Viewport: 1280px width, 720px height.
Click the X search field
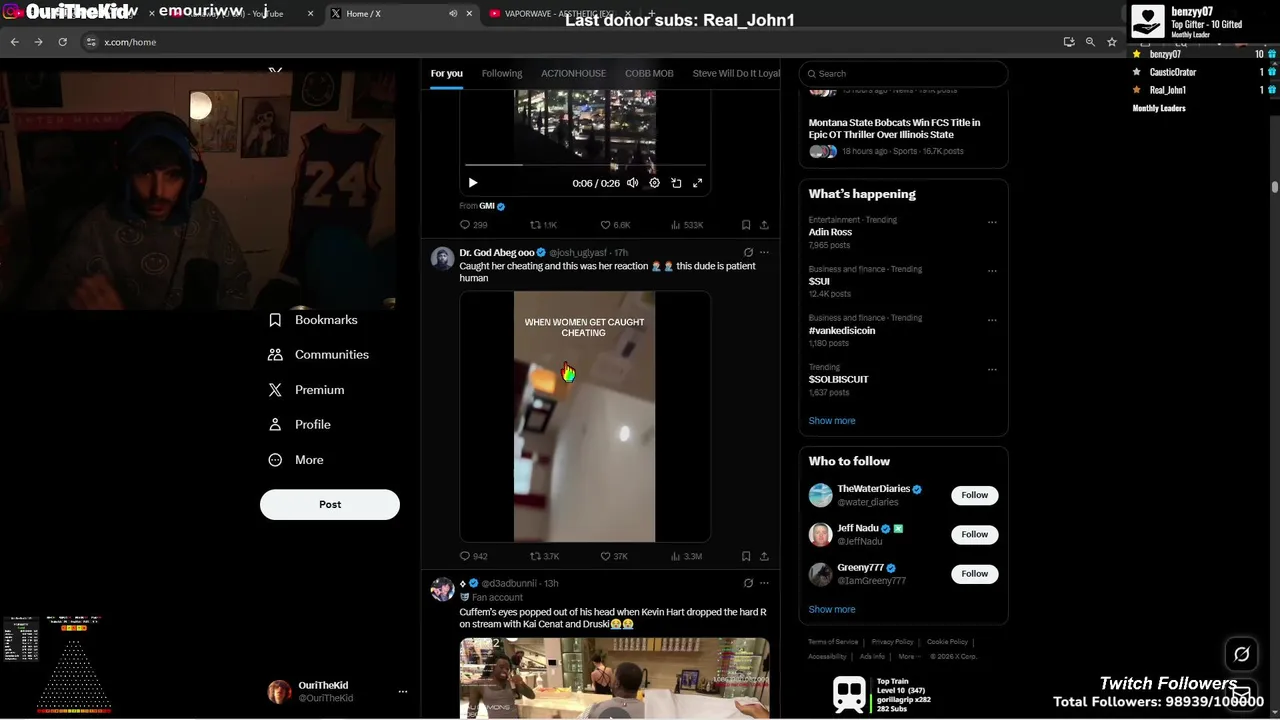pos(904,73)
